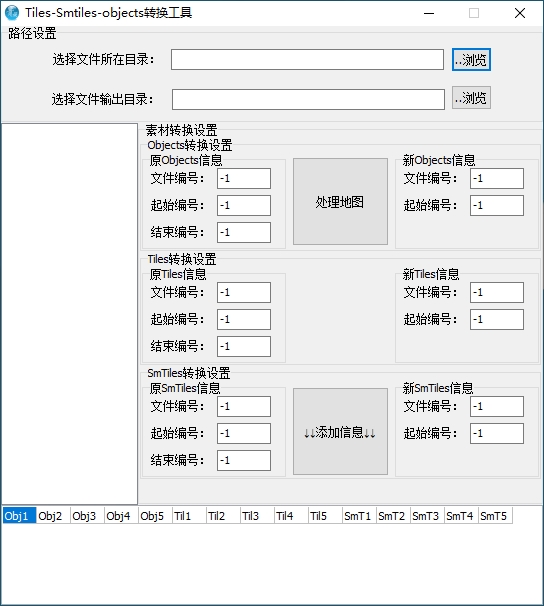Screen dimensions: 544x606
Task: Switch to the SmT1 tab
Action: pyautogui.click(x=359, y=516)
